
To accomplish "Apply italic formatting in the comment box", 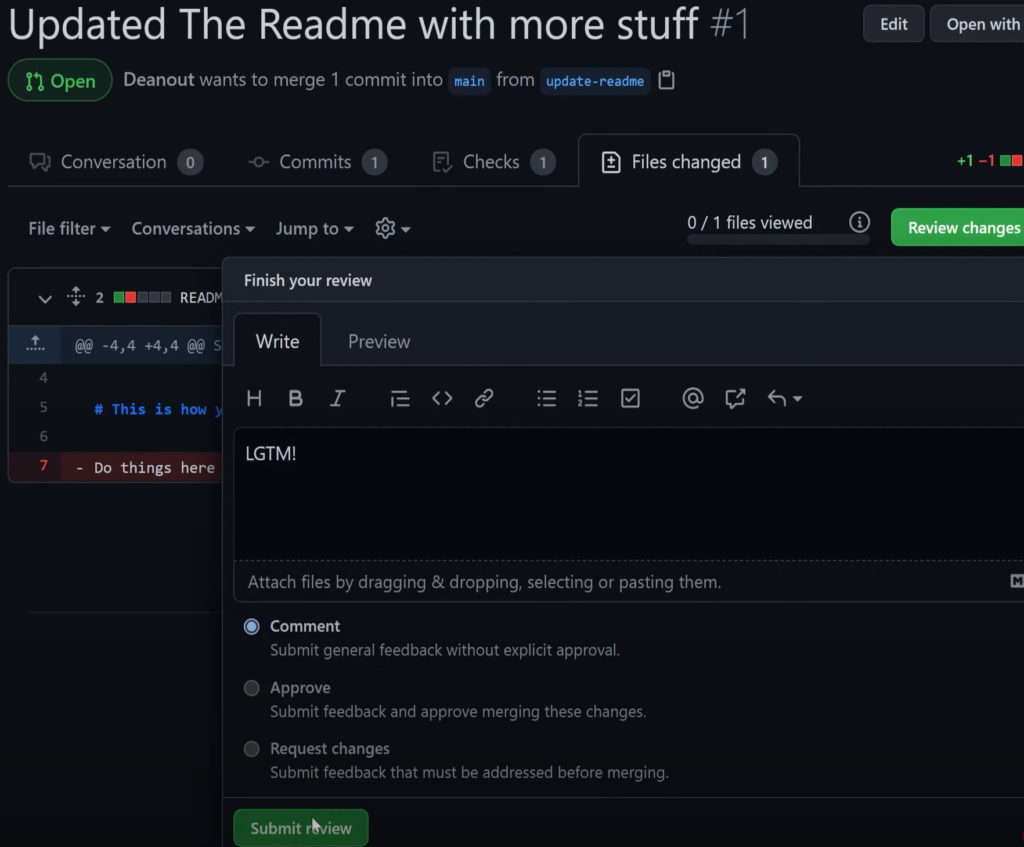I will 338,398.
